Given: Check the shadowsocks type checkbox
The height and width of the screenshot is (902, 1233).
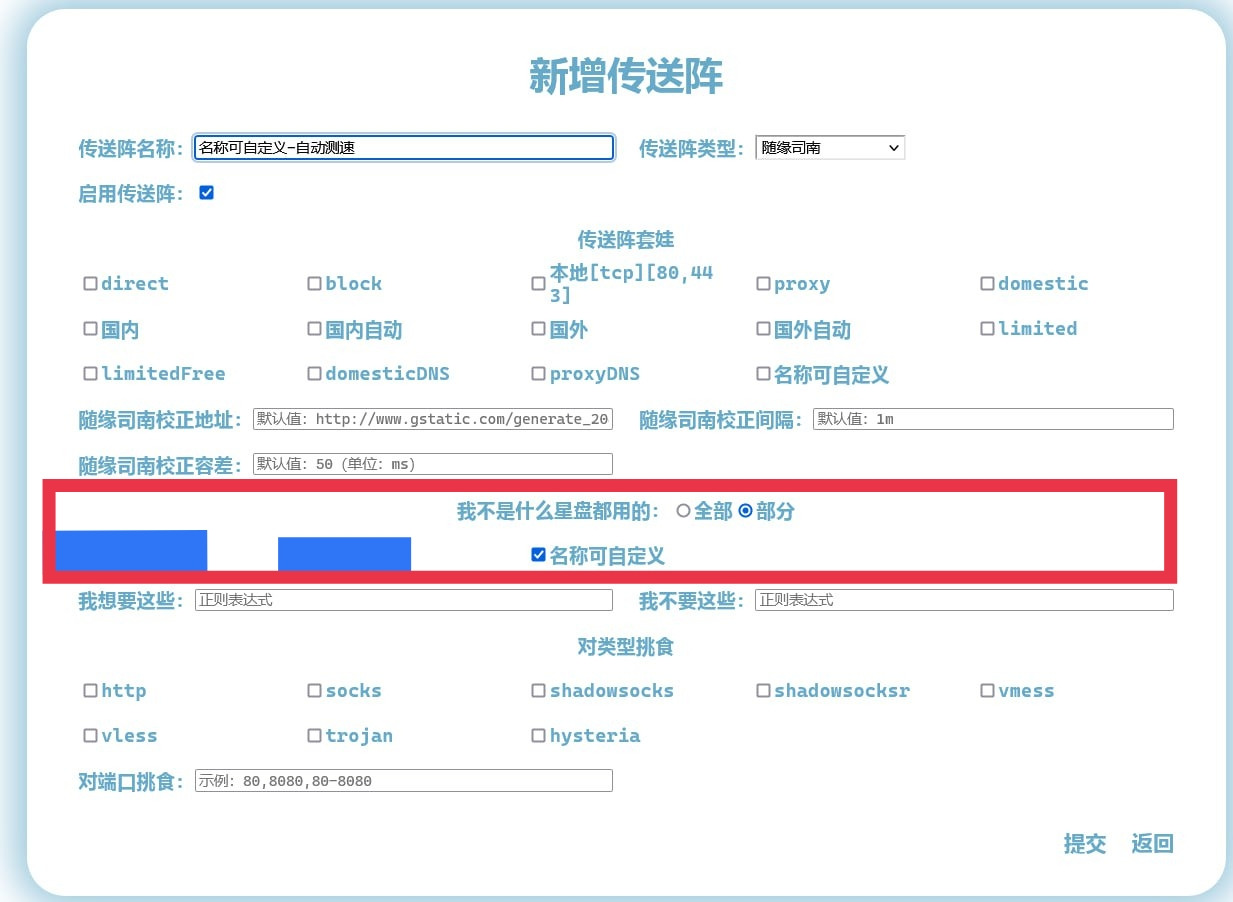Looking at the screenshot, I should pos(539,691).
